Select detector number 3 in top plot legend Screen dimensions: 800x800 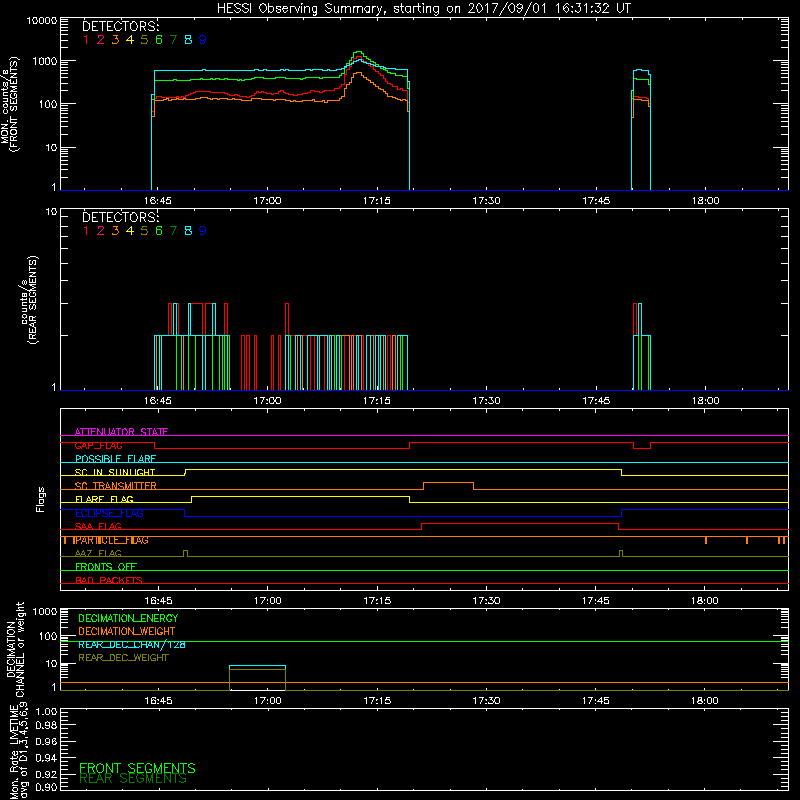[x=115, y=40]
